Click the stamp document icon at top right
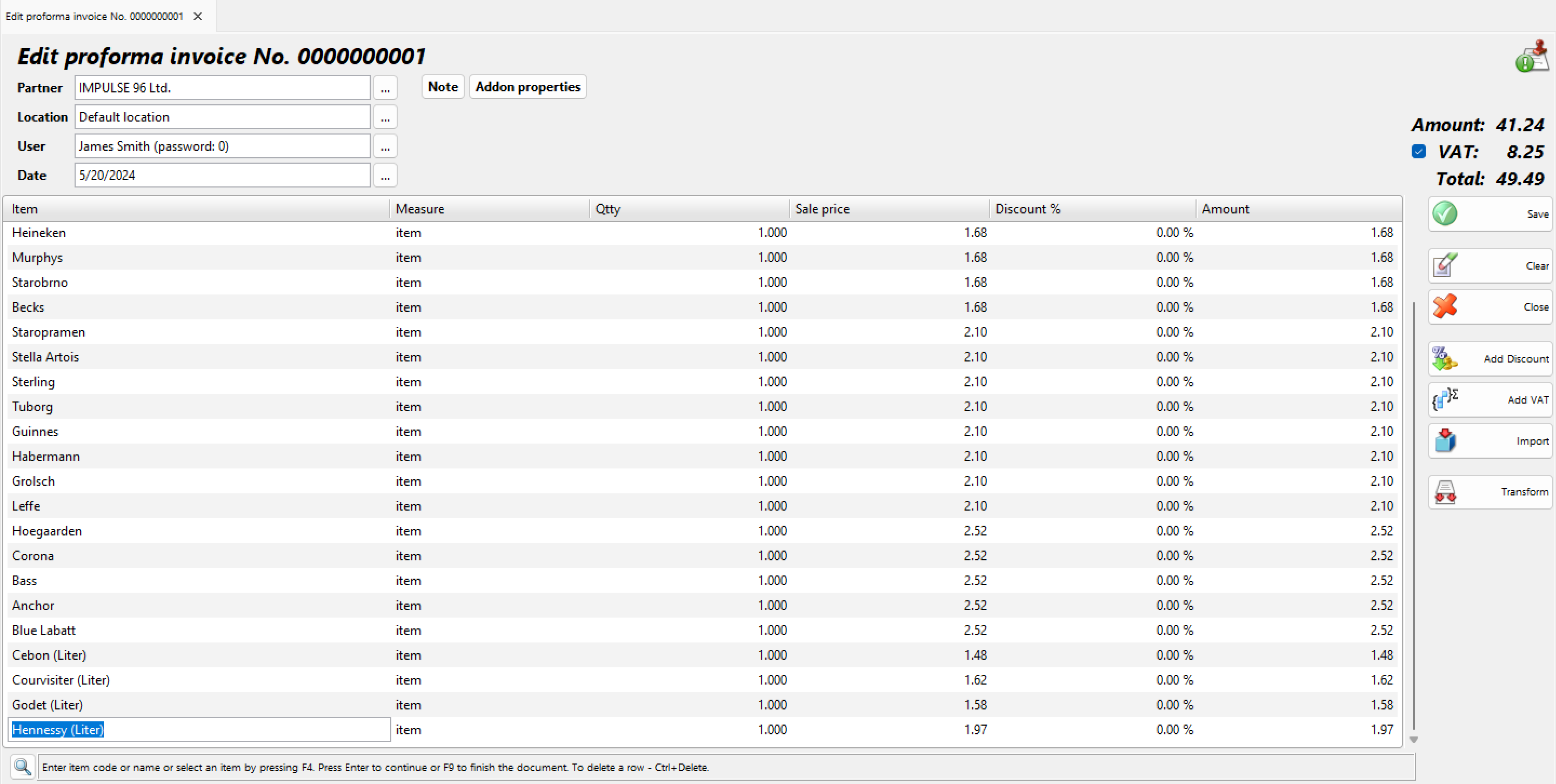 pyautogui.click(x=1531, y=57)
